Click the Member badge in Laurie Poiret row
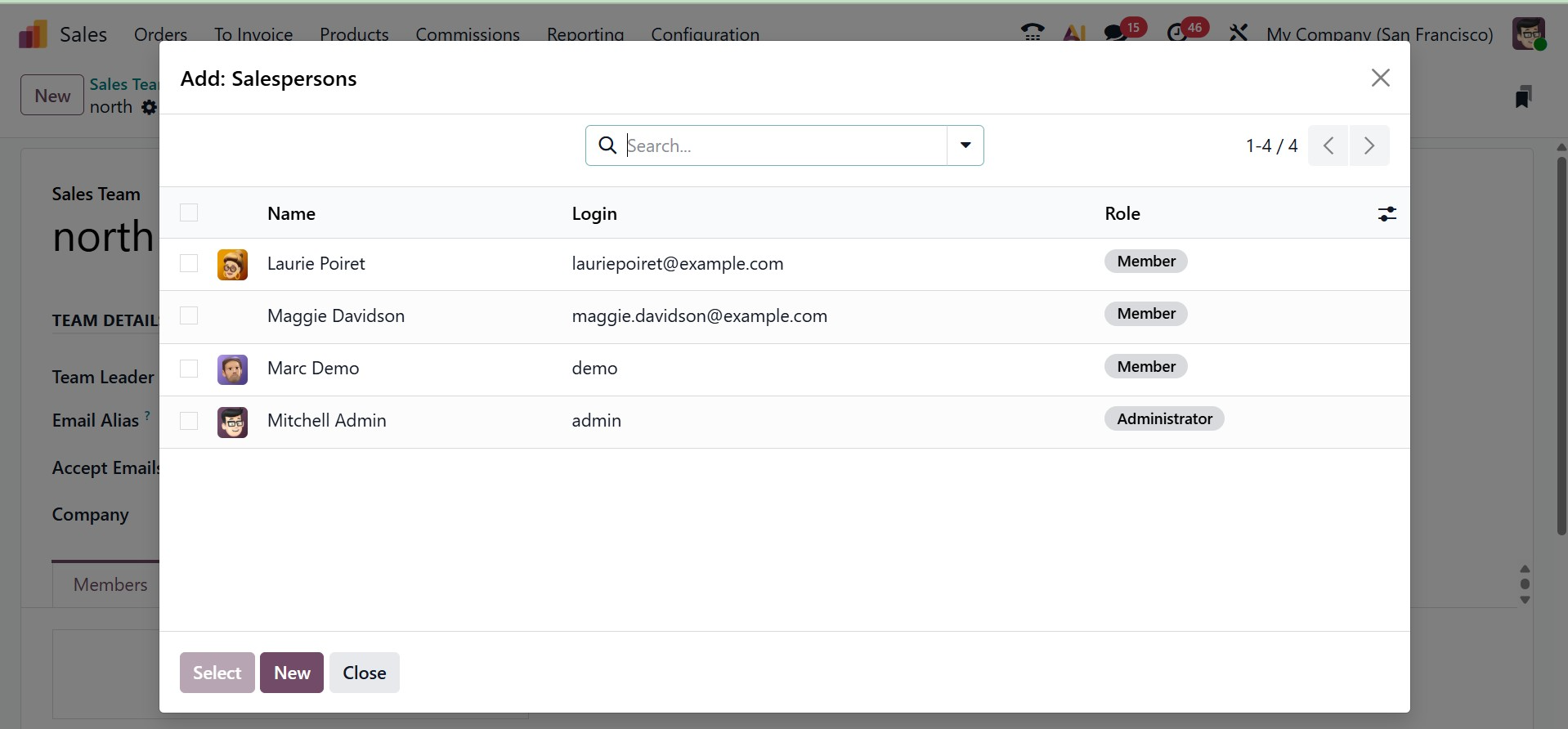1568x729 pixels. [x=1146, y=261]
